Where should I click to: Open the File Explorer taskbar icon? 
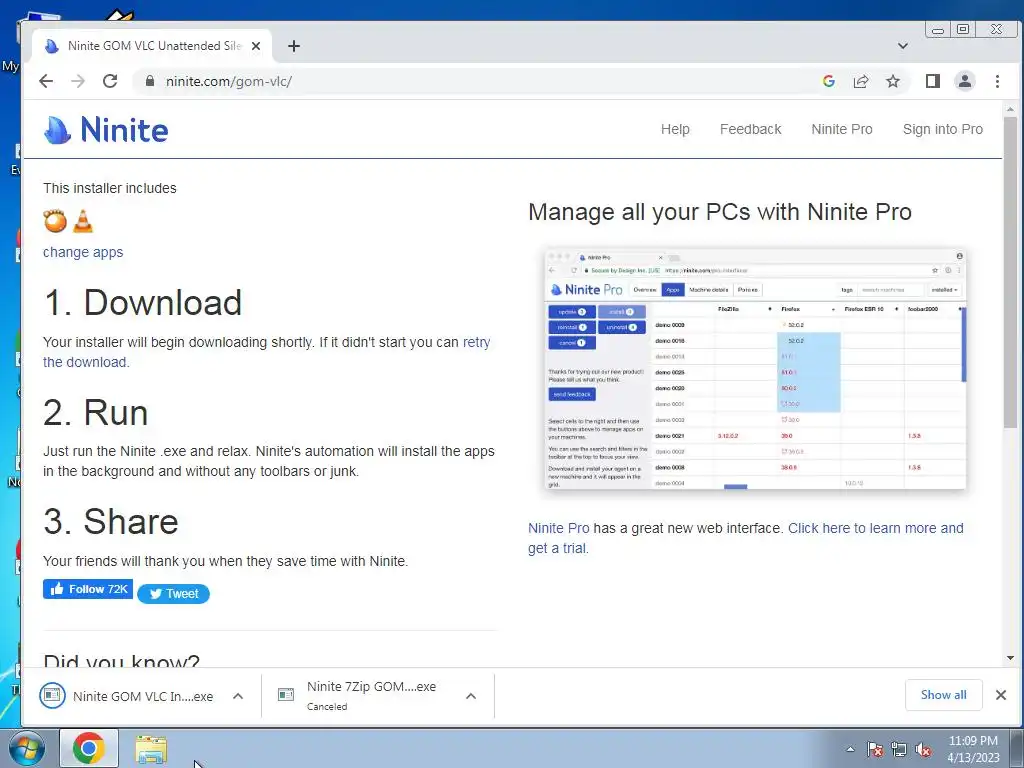tap(151, 748)
